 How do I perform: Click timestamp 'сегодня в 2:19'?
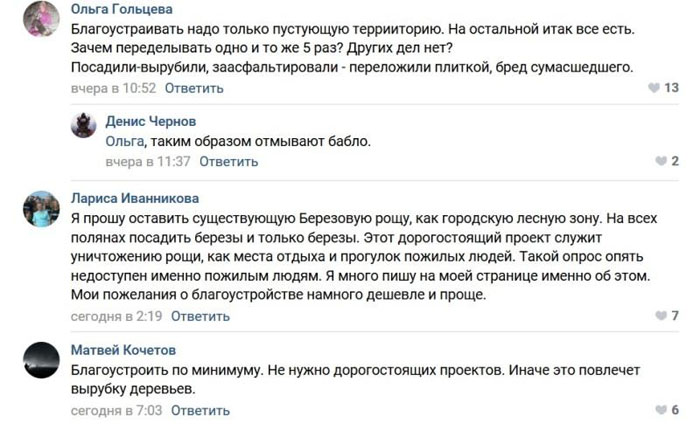tap(117, 316)
